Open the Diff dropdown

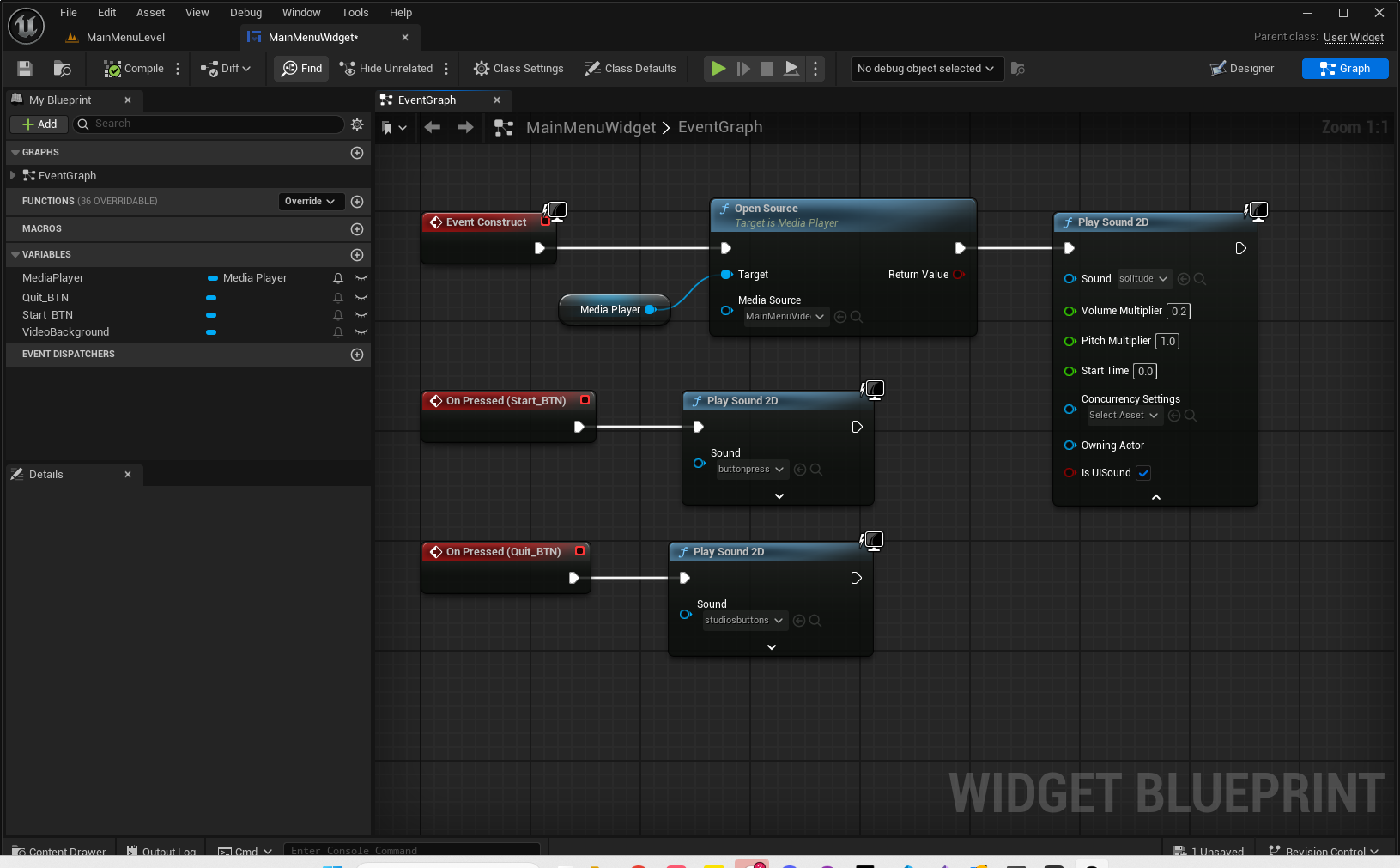pos(226,69)
